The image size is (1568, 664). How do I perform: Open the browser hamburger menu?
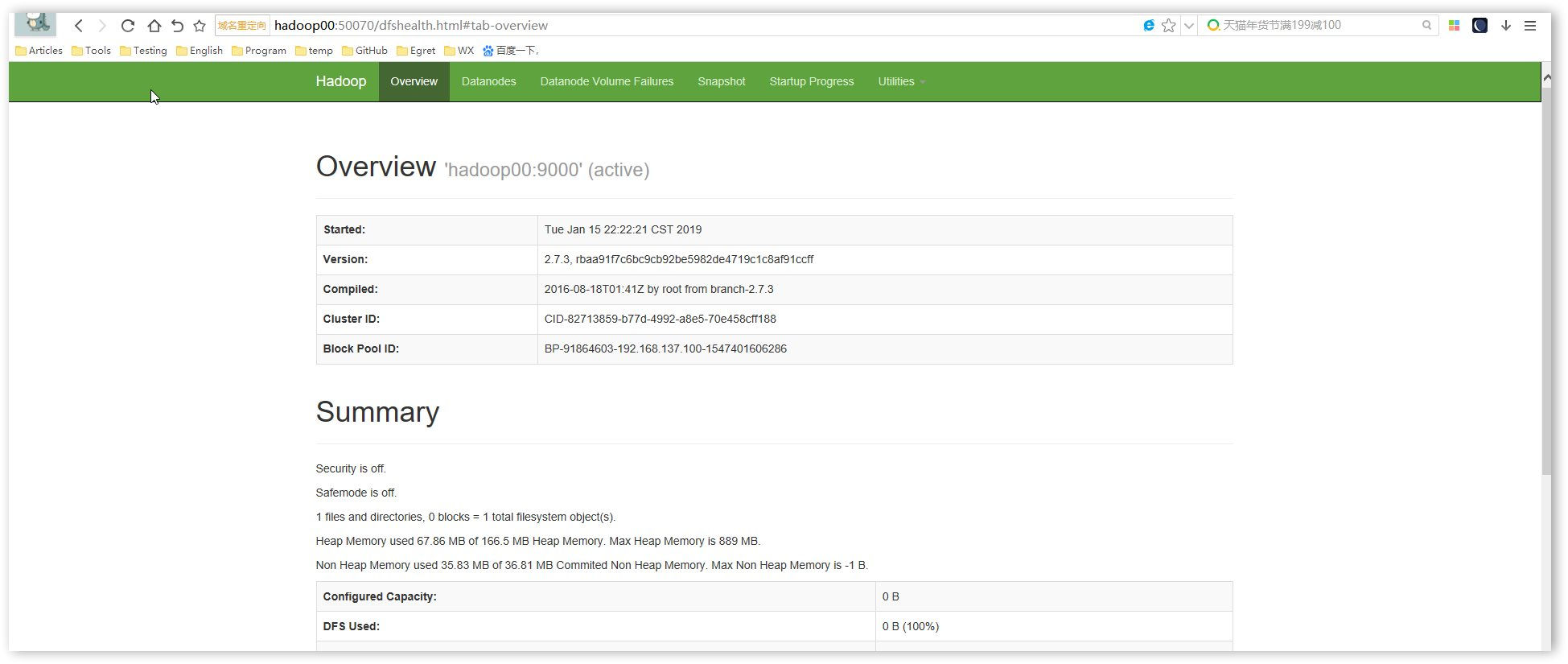[x=1530, y=26]
